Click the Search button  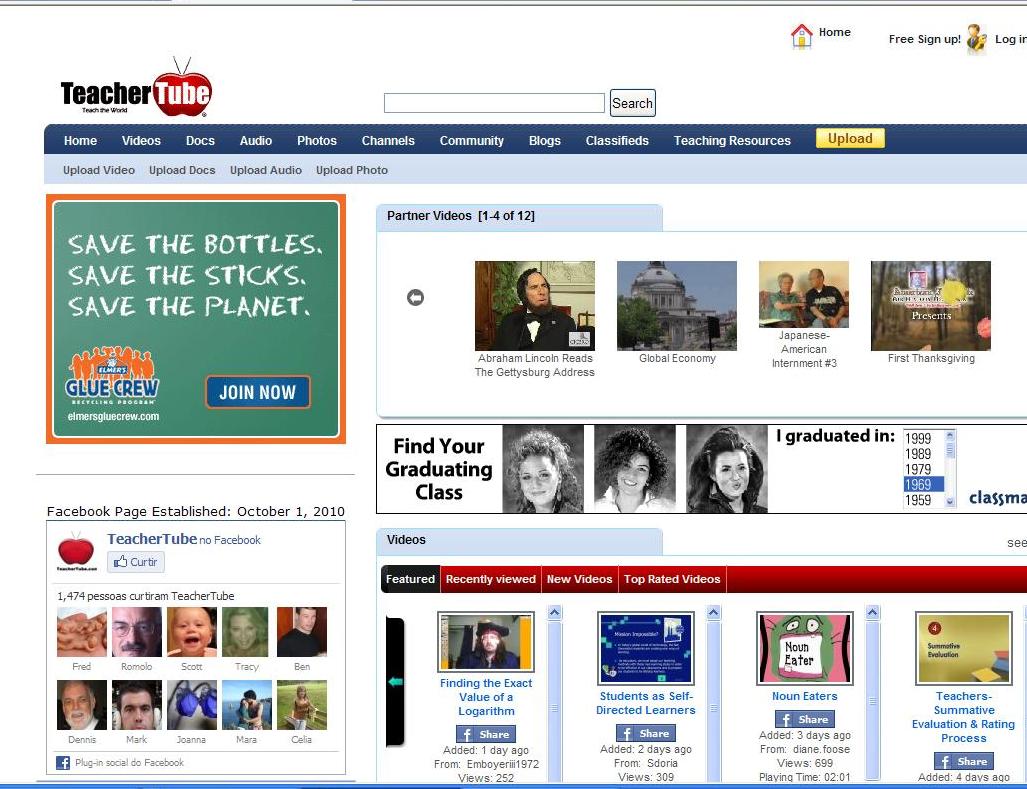pyautogui.click(x=633, y=103)
